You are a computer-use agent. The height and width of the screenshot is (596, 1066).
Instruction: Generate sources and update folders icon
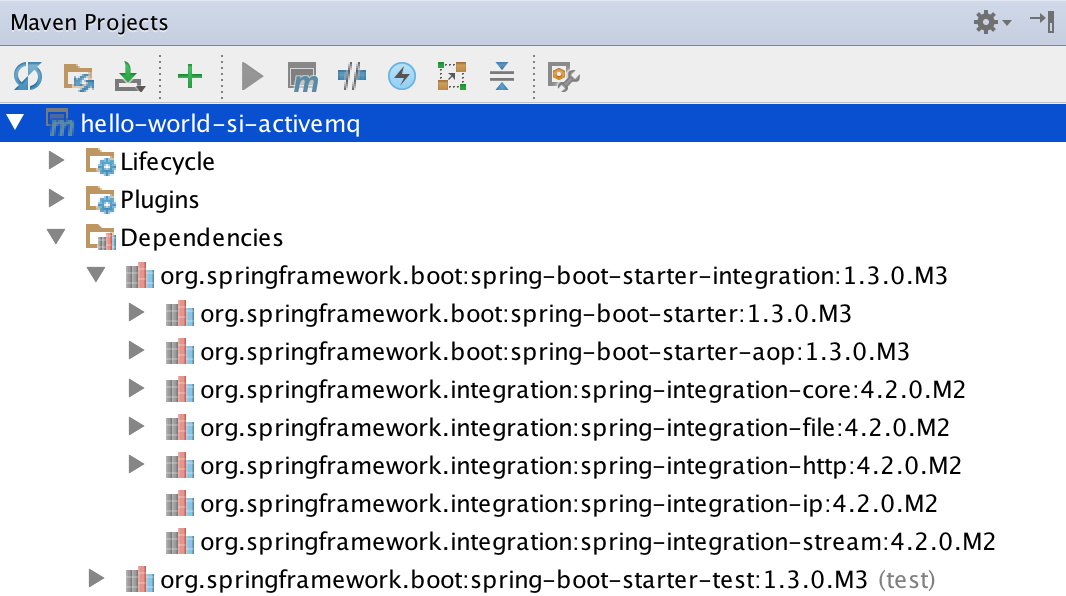point(79,77)
